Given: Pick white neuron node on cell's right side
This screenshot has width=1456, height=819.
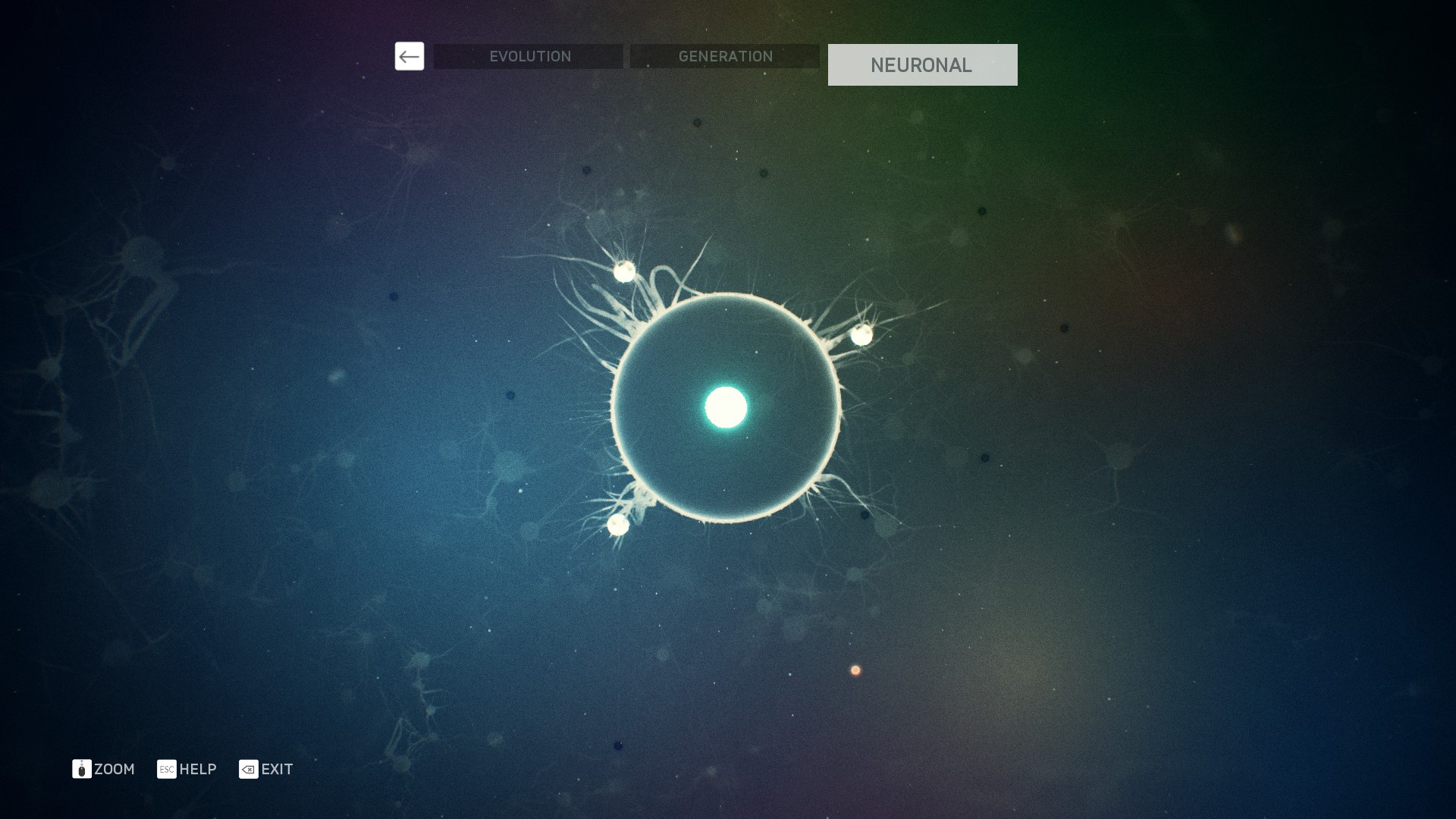Looking at the screenshot, I should click(861, 334).
